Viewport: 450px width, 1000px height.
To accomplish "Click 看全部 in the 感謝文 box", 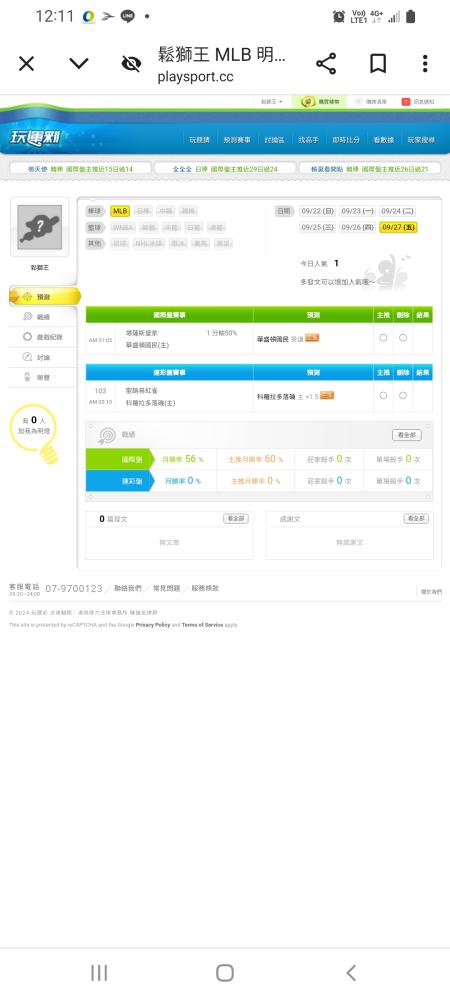I will click(x=416, y=518).
